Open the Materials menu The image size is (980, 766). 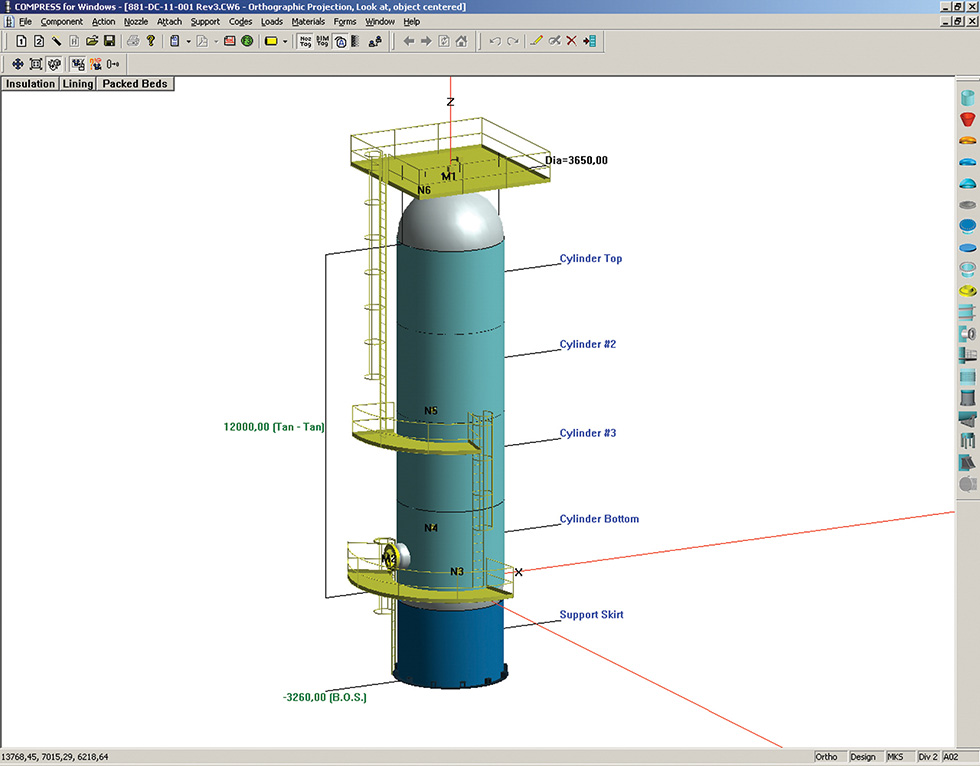point(308,21)
